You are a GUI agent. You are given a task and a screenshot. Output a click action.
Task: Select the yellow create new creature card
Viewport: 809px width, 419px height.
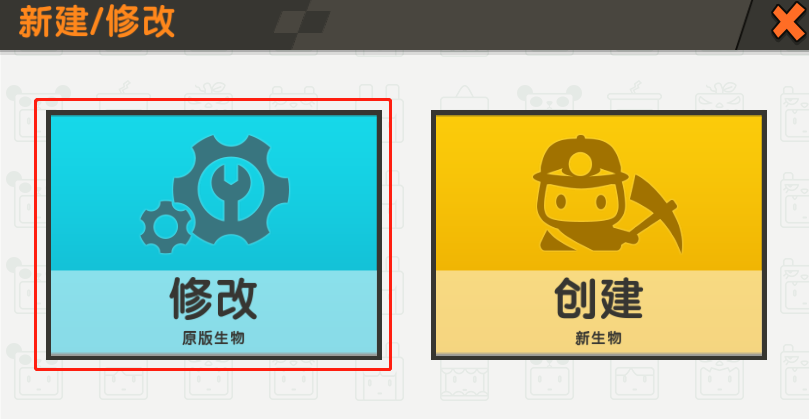tap(598, 235)
